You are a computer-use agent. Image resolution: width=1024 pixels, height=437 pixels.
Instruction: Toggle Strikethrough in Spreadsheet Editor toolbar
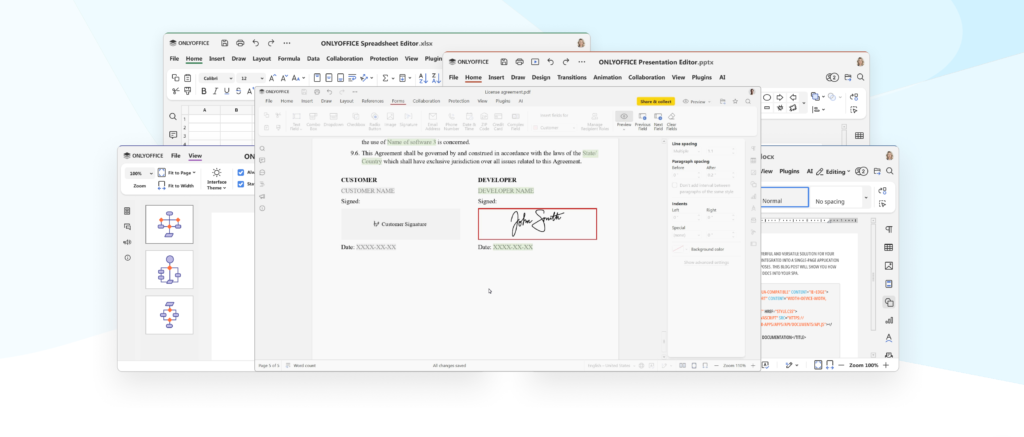(238, 91)
